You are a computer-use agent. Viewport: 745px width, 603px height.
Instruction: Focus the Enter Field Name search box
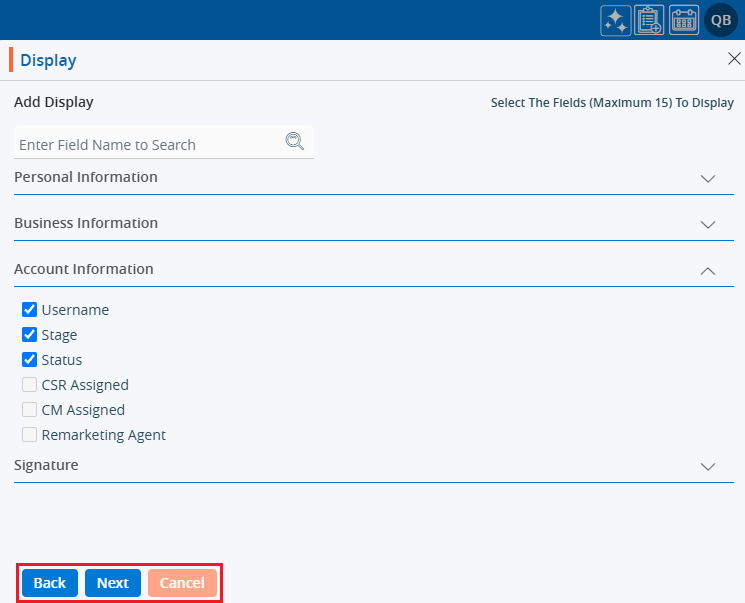pos(150,144)
